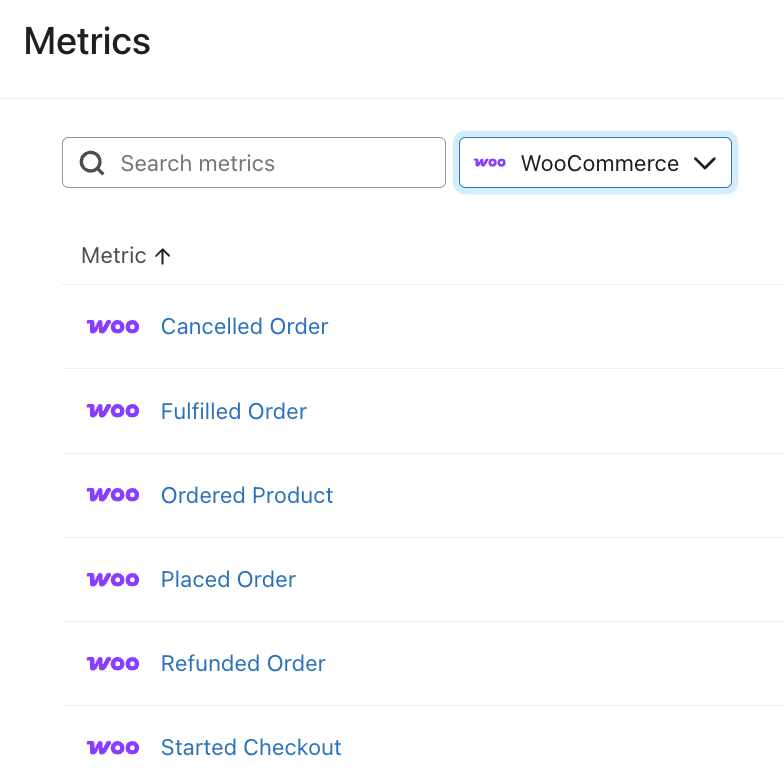Viewport: 784px width, 782px height.
Task: Focus the Search metrics input field
Action: [x=270, y=163]
